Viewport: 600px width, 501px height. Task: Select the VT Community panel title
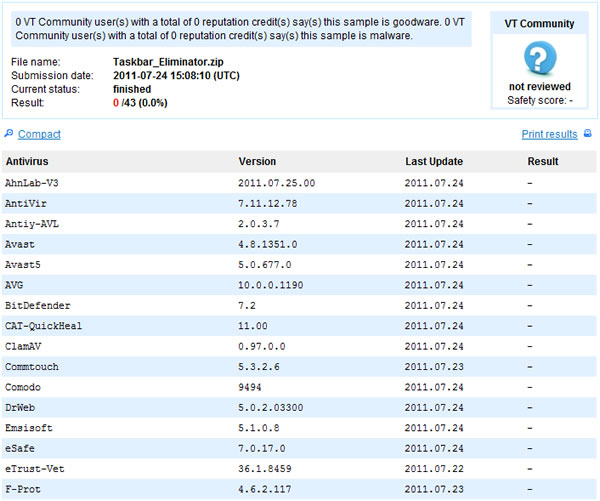point(539,23)
